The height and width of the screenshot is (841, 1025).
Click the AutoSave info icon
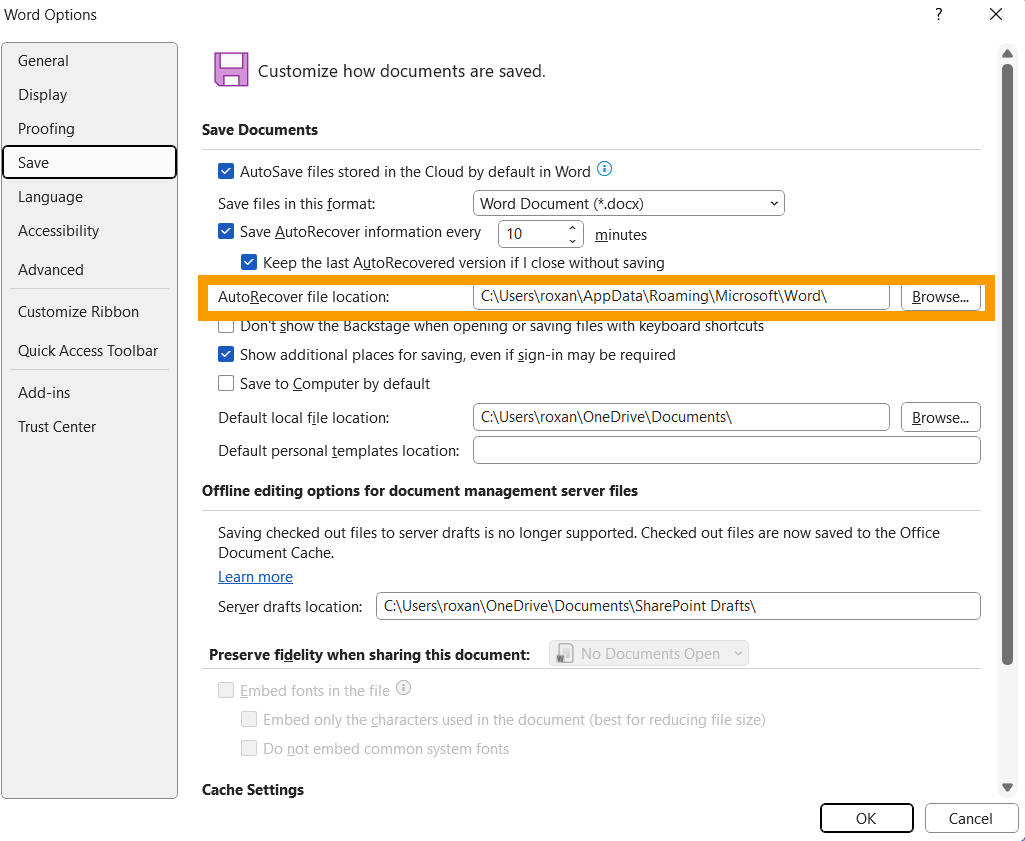click(x=604, y=170)
